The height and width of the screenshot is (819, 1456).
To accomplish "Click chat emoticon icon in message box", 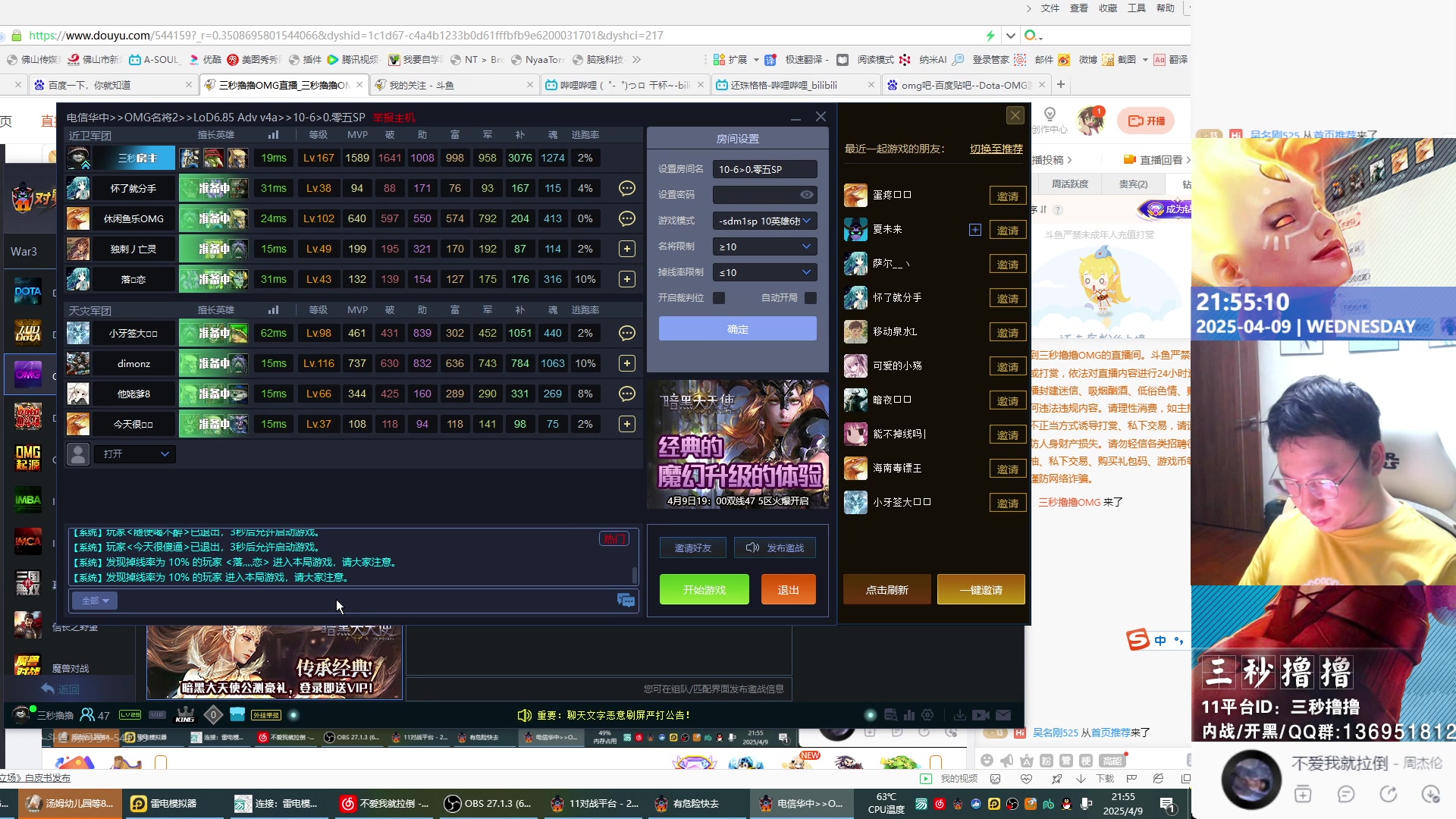I will click(x=626, y=601).
